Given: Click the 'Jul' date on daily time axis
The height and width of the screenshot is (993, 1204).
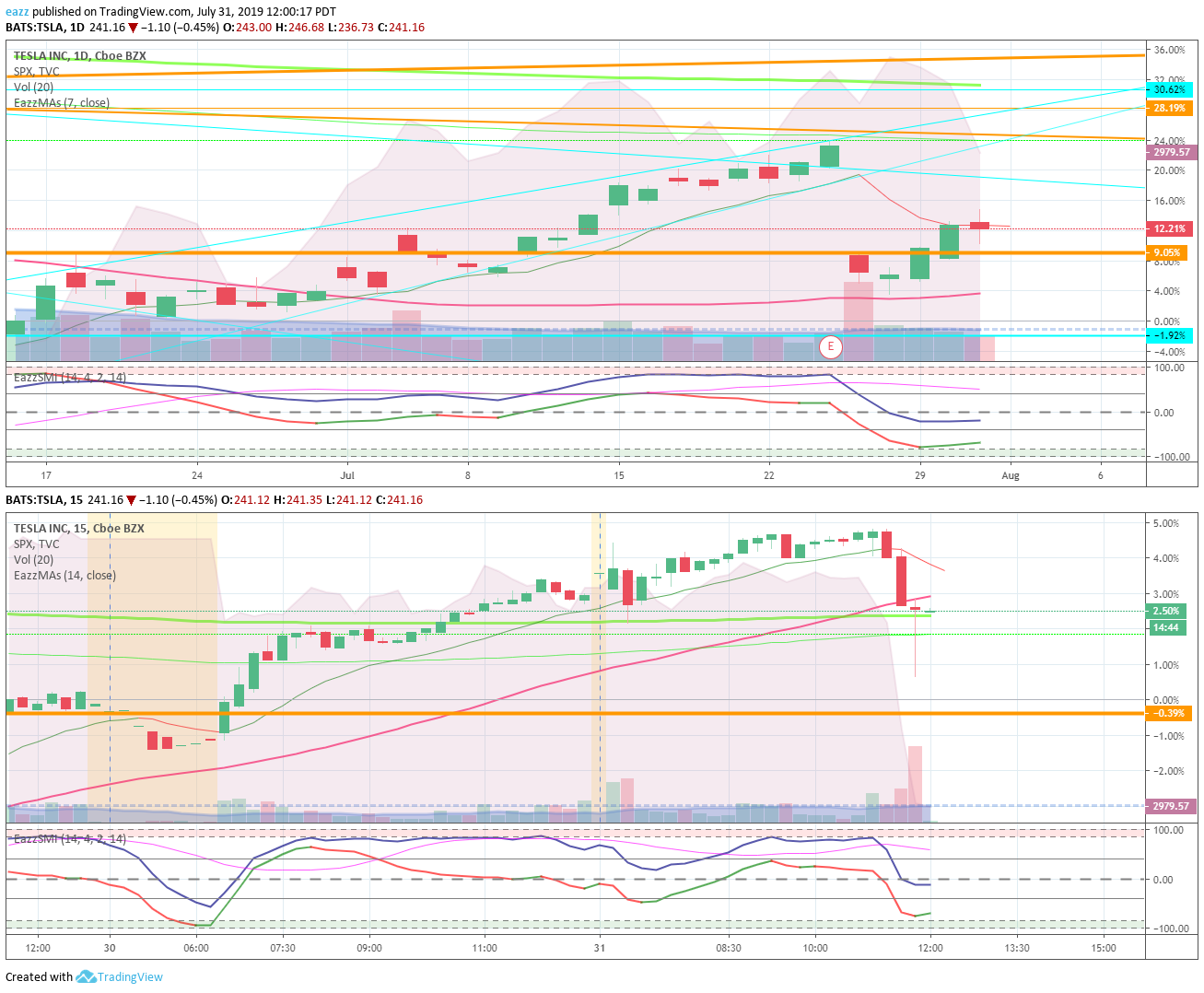Looking at the screenshot, I should point(347,475).
